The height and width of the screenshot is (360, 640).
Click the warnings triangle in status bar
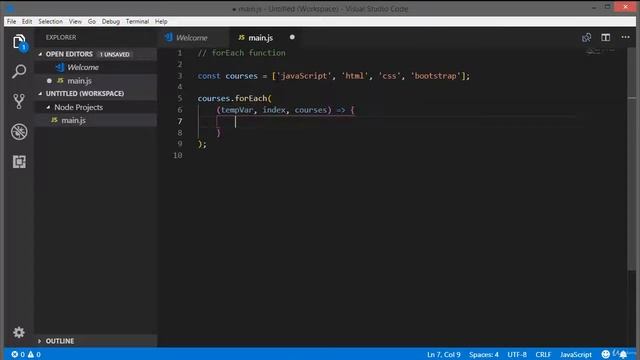[x=31, y=354]
